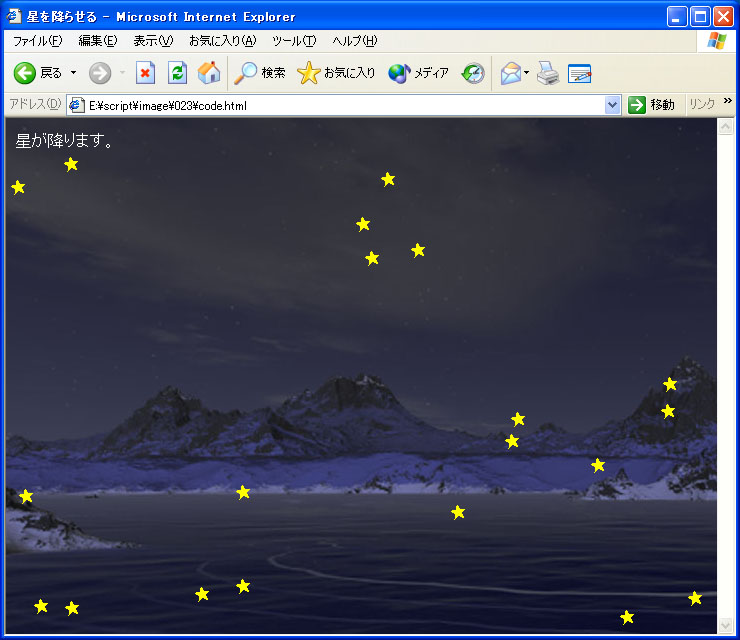Expand the address bar dropdown arrow

tap(612, 105)
